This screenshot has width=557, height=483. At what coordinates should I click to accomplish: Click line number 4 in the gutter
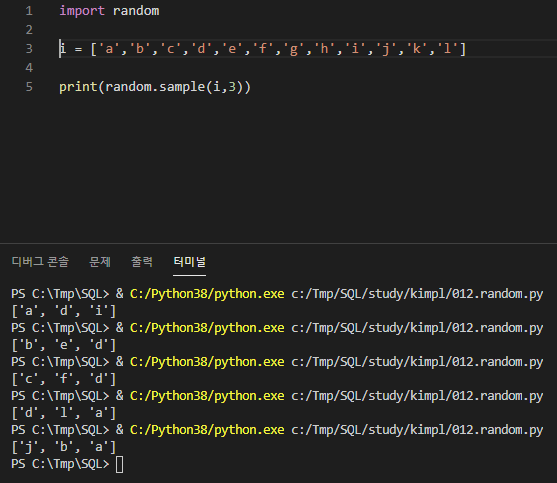click(x=29, y=68)
